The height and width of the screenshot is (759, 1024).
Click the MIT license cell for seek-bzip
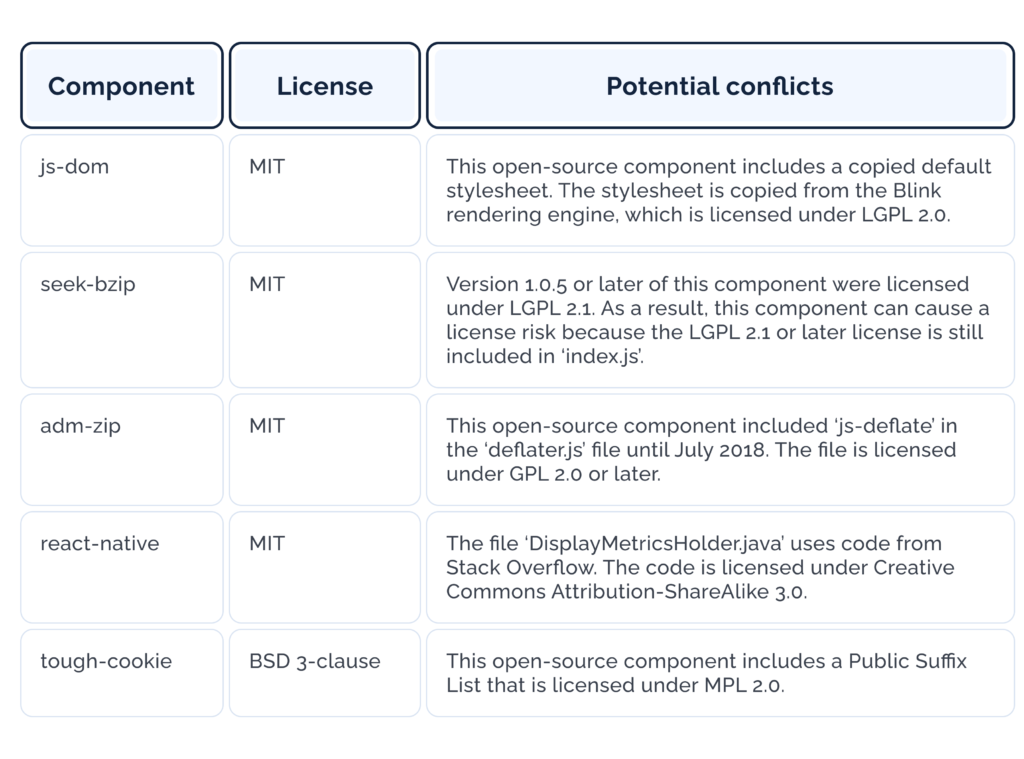(x=324, y=320)
